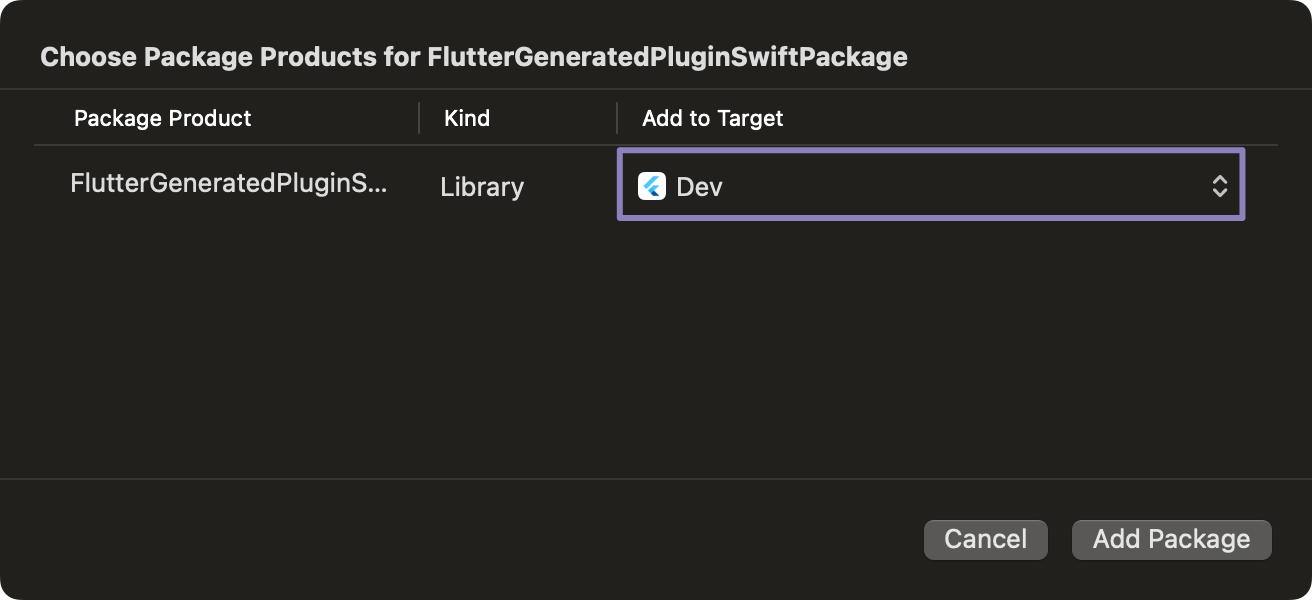Click the Library kind cell

click(x=482, y=186)
